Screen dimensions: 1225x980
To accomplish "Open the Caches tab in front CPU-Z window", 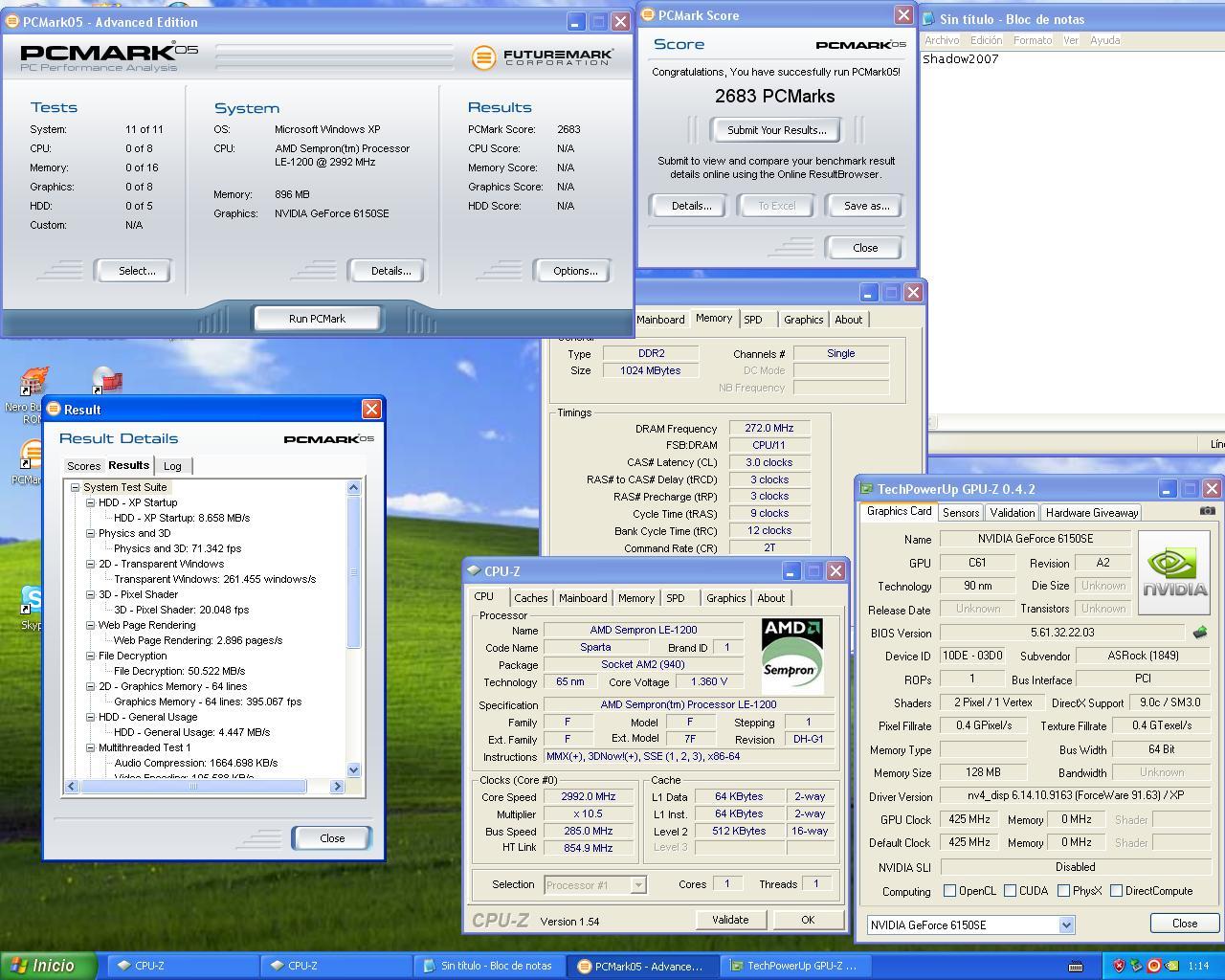I will tap(531, 598).
